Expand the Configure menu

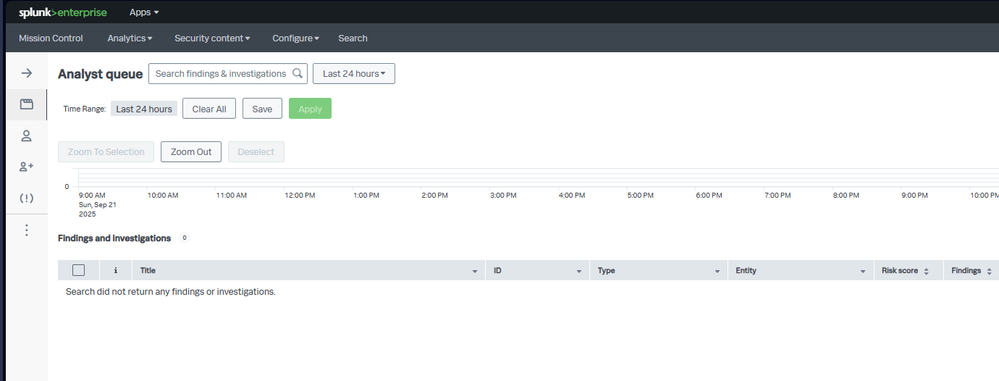coord(296,38)
